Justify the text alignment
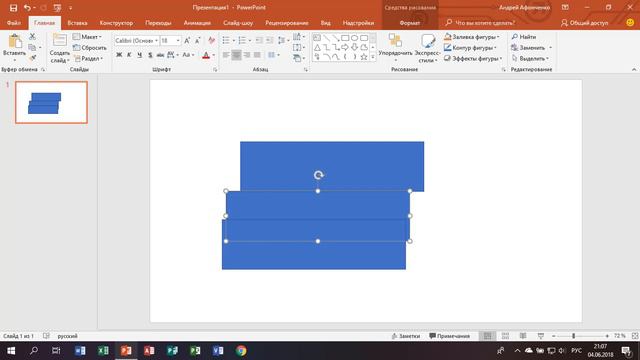This screenshot has width=640, height=360. 257,55
